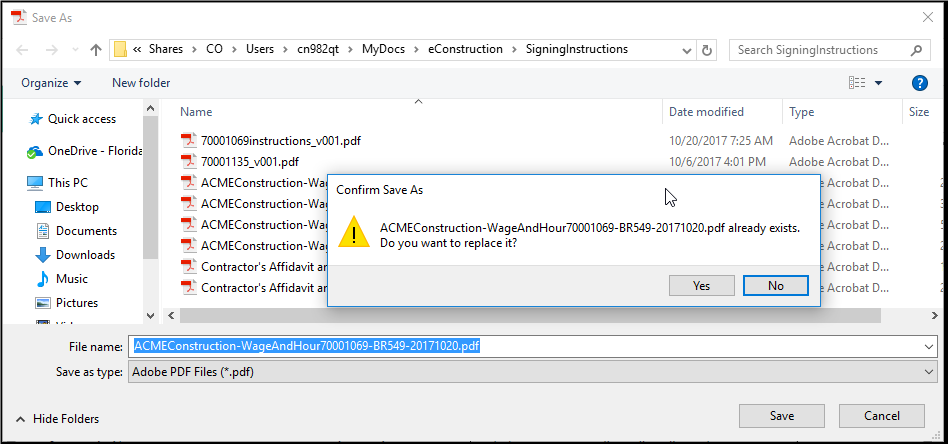Sort files by Date modified column
Image resolution: width=948 pixels, height=444 pixels.
pos(706,113)
